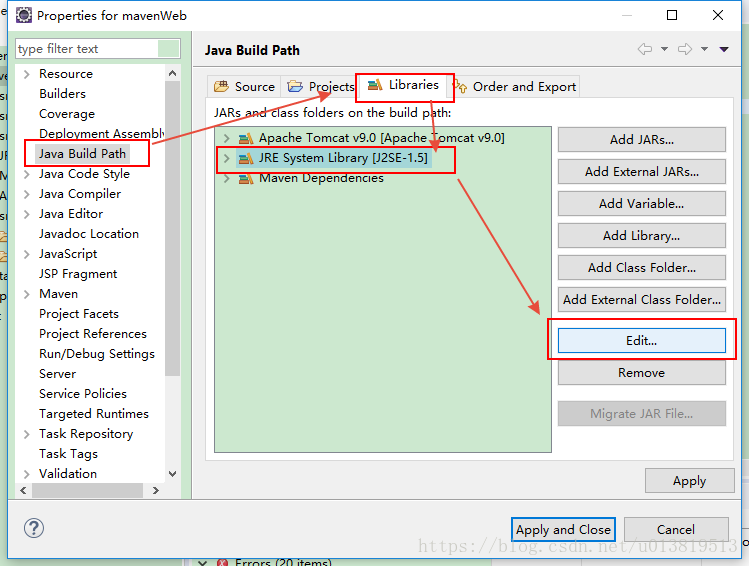Expand the Validation tree item
Screen dimensions: 749x566
27,474
